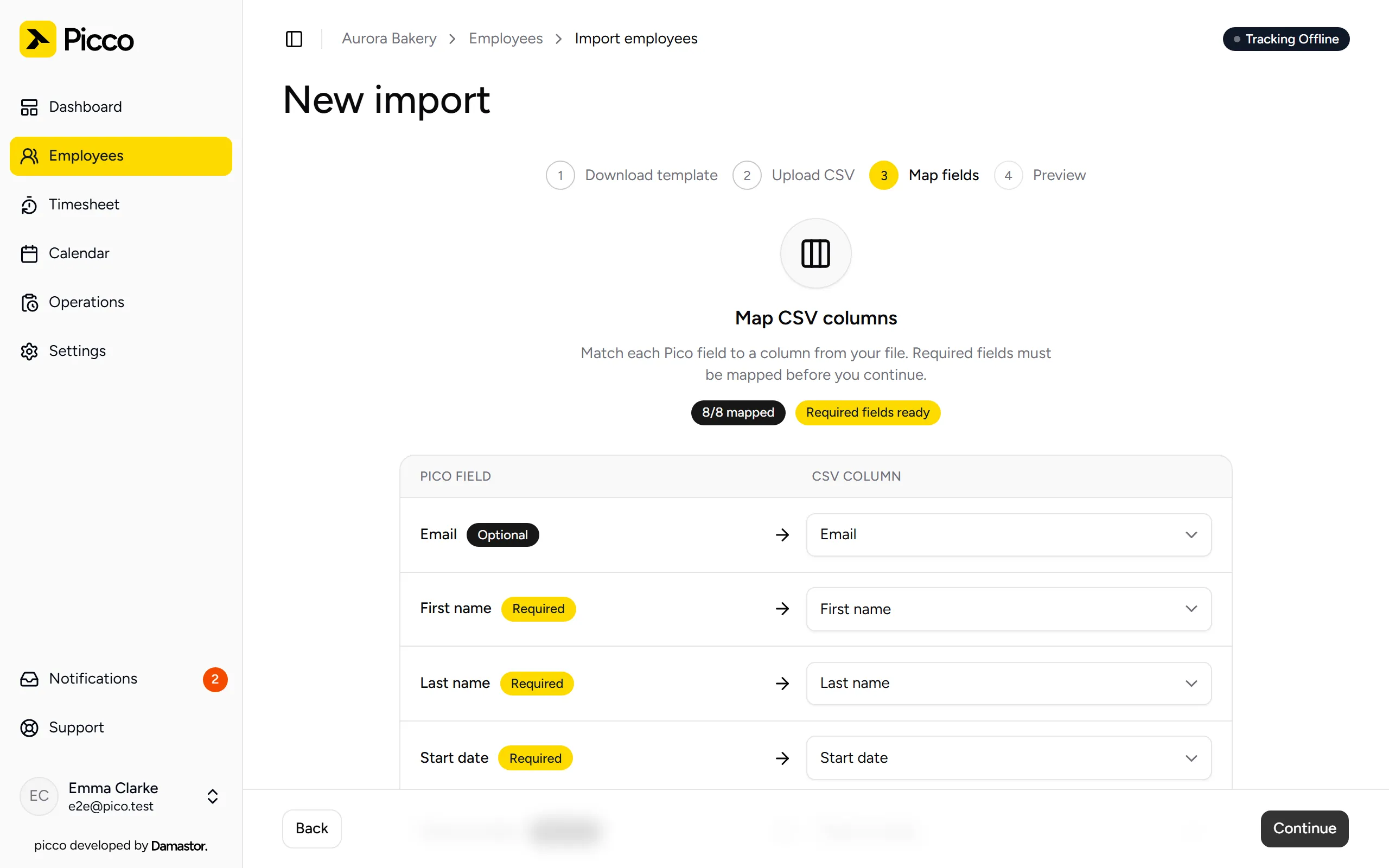Click the Required tag beside Start date
This screenshot has height=868, width=1389.
[x=535, y=758]
